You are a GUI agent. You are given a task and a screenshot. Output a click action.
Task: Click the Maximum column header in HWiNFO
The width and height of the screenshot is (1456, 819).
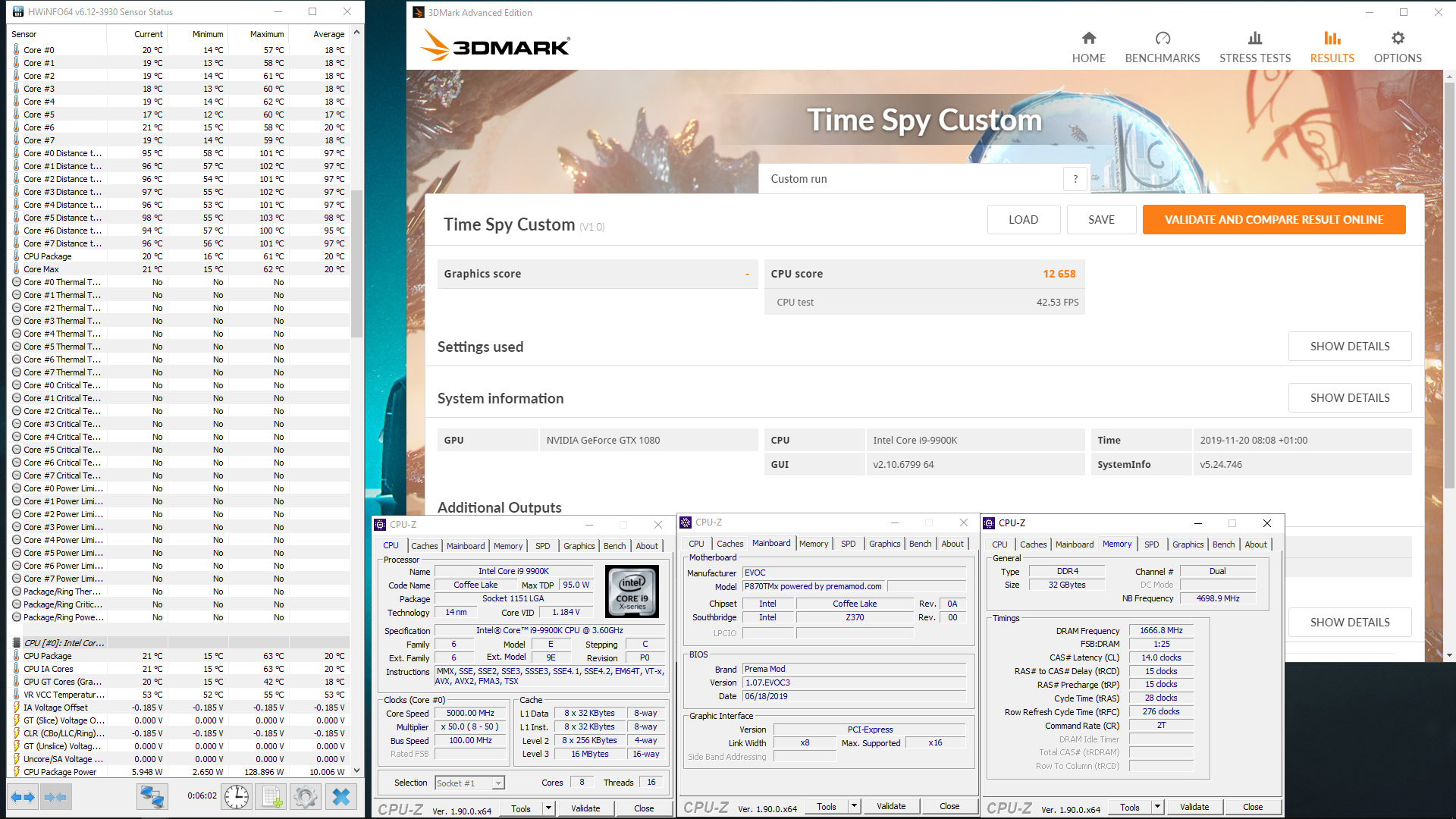(x=266, y=34)
